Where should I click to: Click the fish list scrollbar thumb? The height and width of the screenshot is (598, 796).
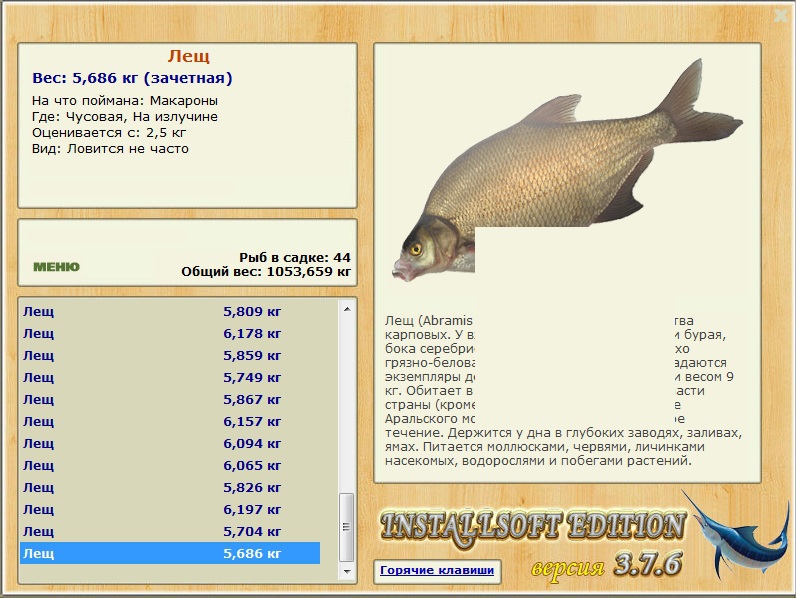coord(347,526)
